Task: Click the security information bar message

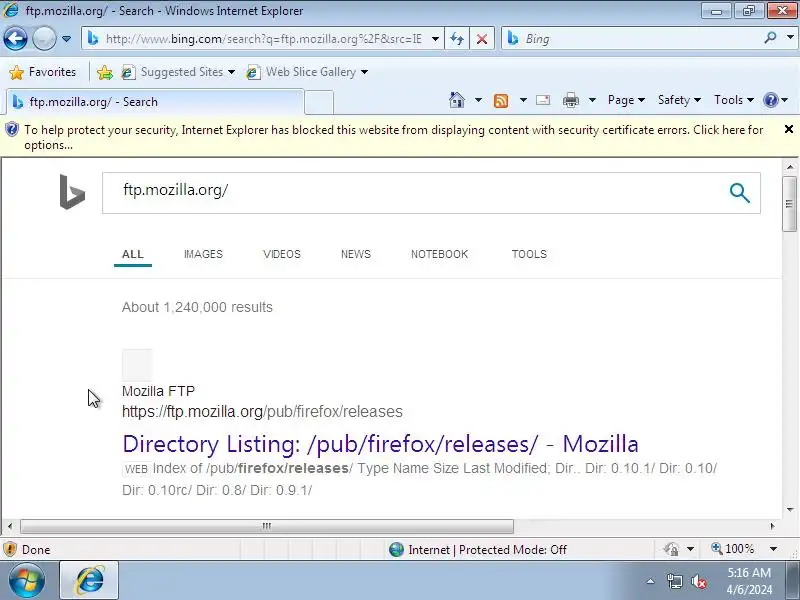Action: pyautogui.click(x=393, y=137)
